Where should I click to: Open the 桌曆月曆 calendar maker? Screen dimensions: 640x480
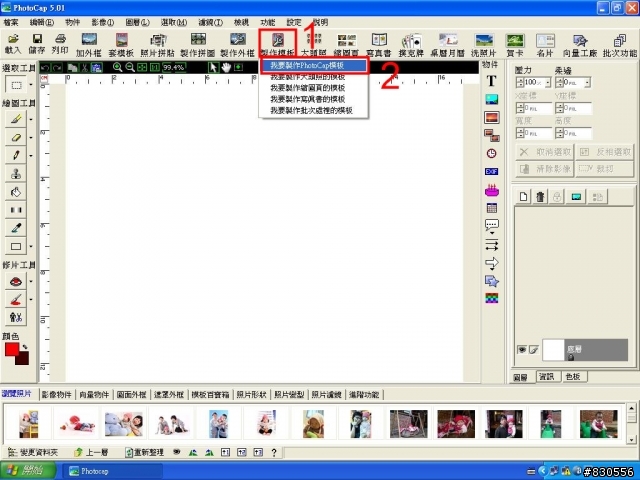pyautogui.click(x=447, y=44)
